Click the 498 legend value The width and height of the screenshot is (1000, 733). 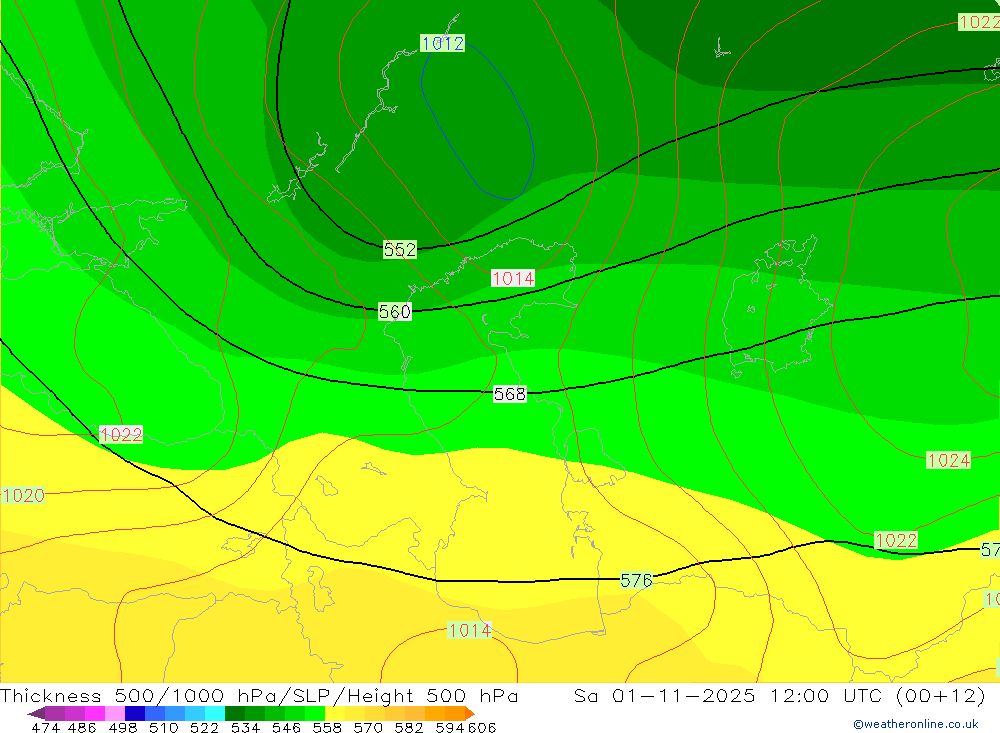tap(121, 727)
